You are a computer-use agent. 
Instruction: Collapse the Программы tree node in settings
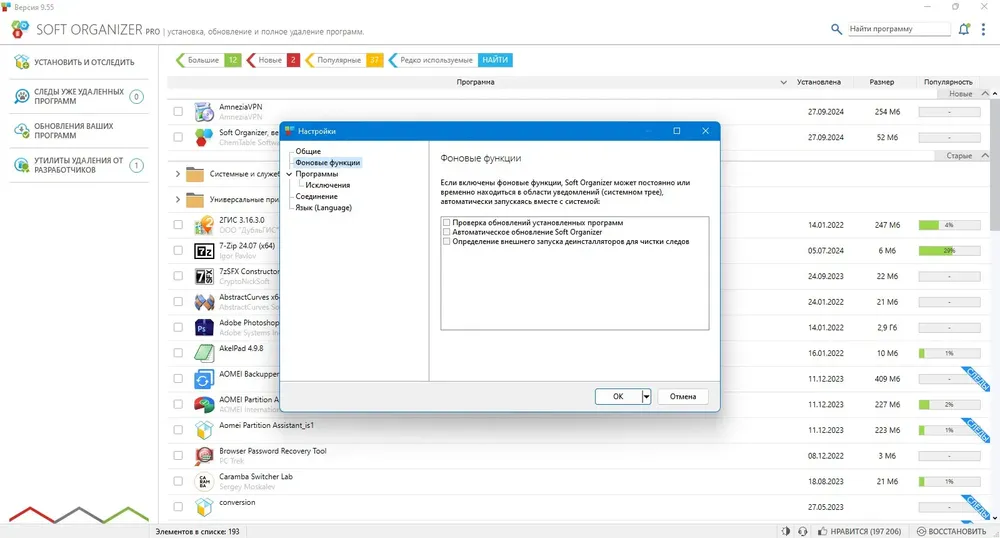point(290,174)
